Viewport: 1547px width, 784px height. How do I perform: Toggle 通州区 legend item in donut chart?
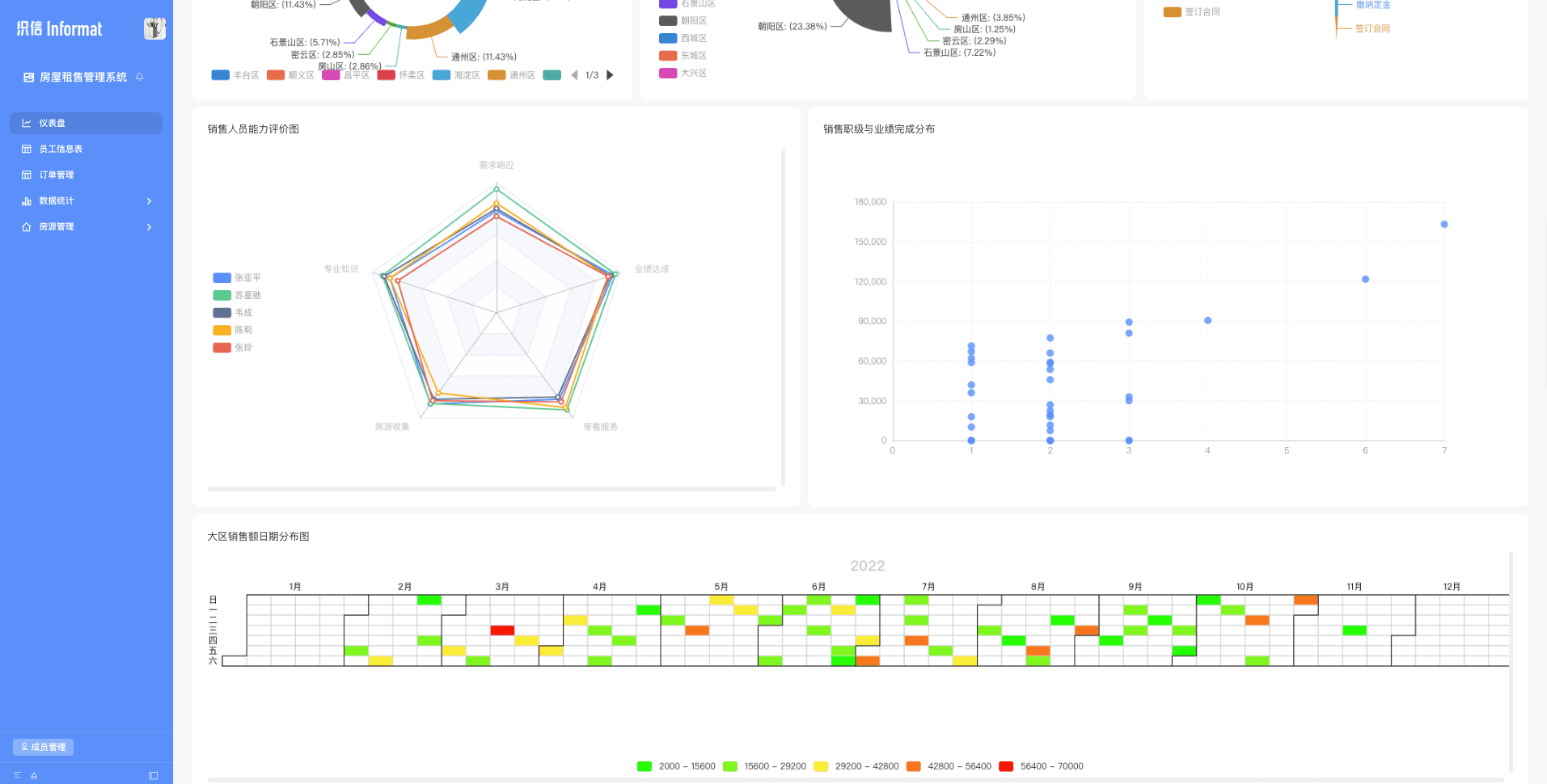point(511,75)
